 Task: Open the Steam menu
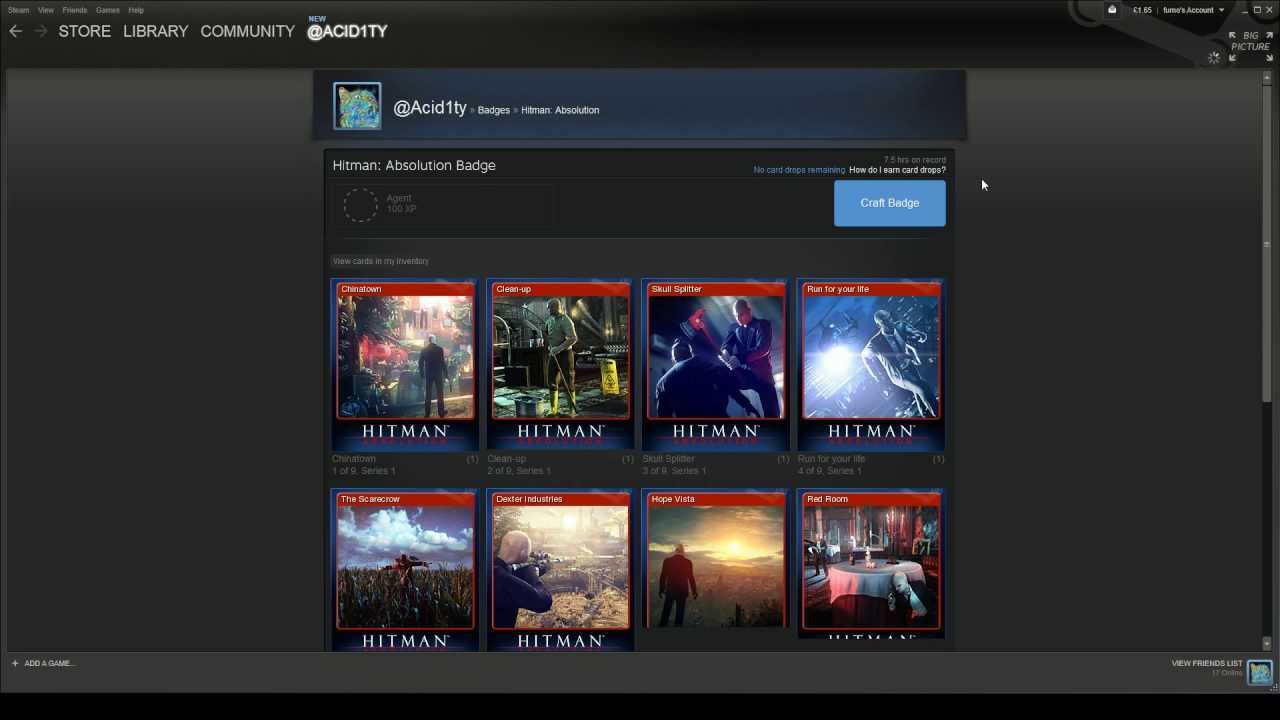click(19, 10)
